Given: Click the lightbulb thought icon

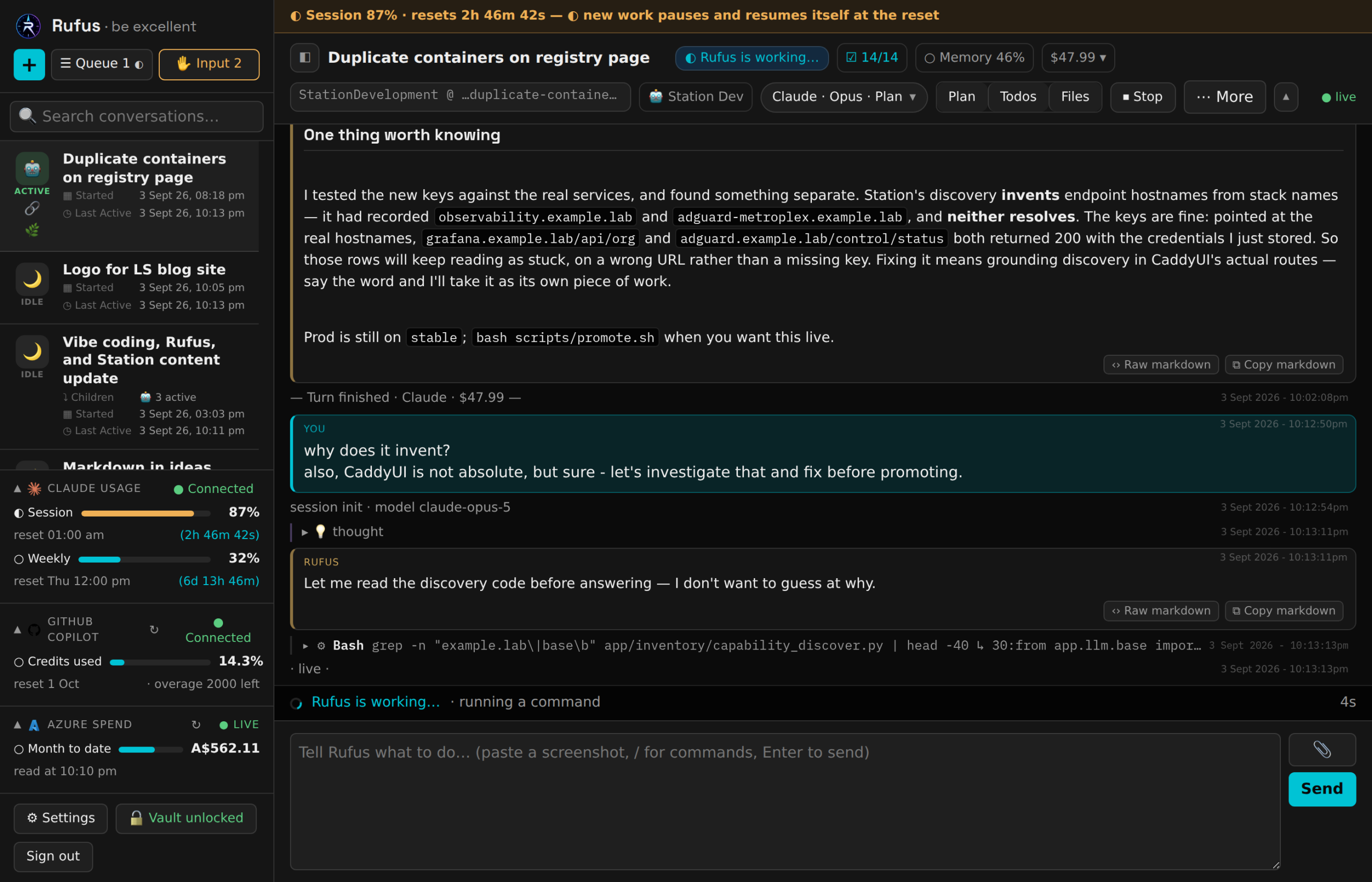Looking at the screenshot, I should tap(320, 532).
